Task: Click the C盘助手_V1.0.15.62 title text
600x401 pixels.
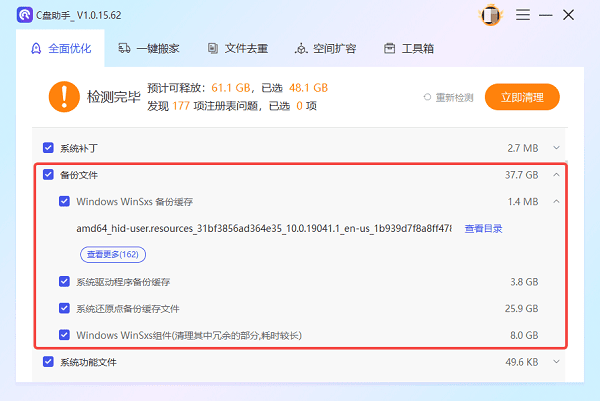Action: 79,15
